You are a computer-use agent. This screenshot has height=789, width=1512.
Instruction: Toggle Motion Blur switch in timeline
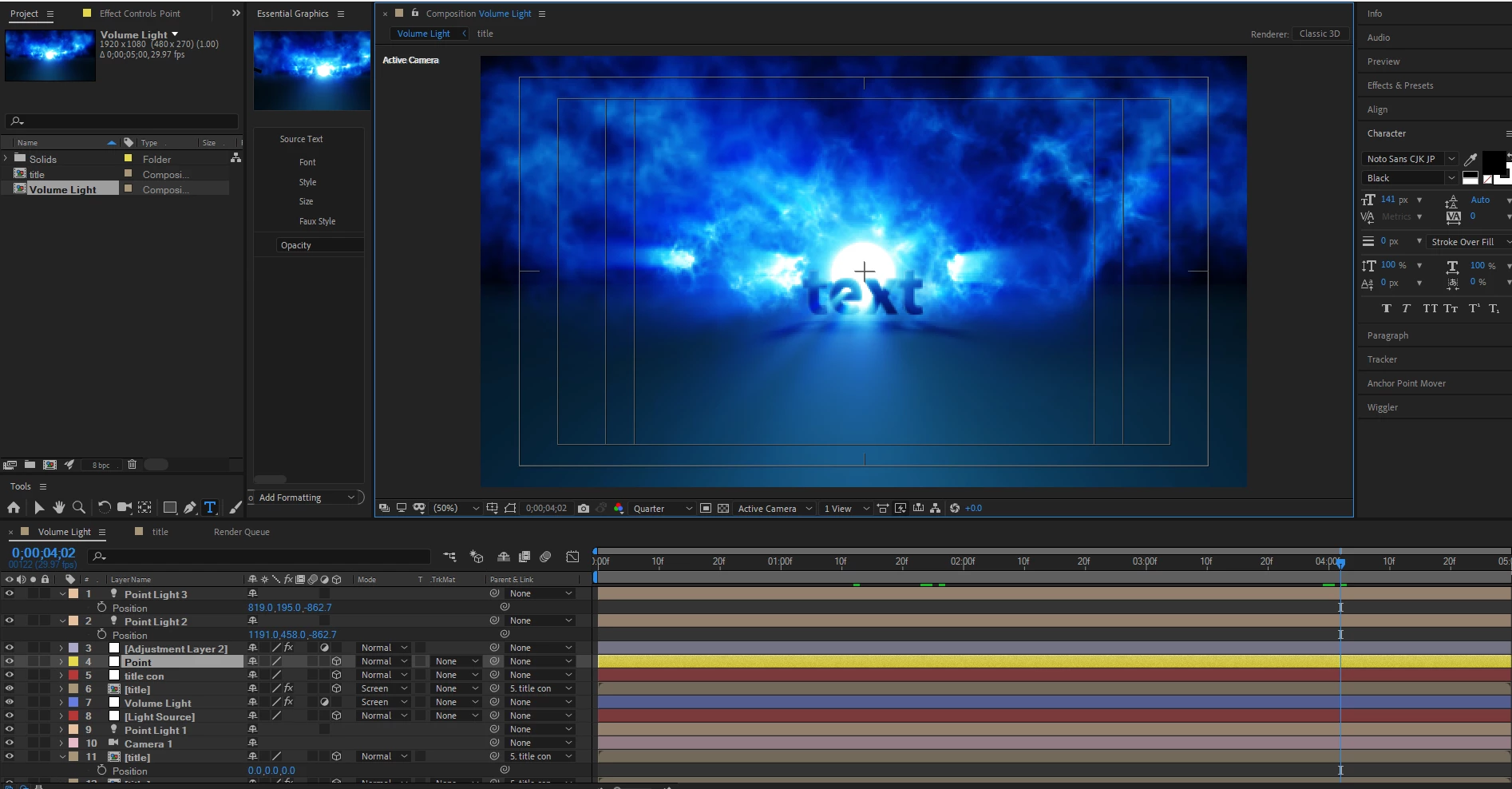pos(545,557)
